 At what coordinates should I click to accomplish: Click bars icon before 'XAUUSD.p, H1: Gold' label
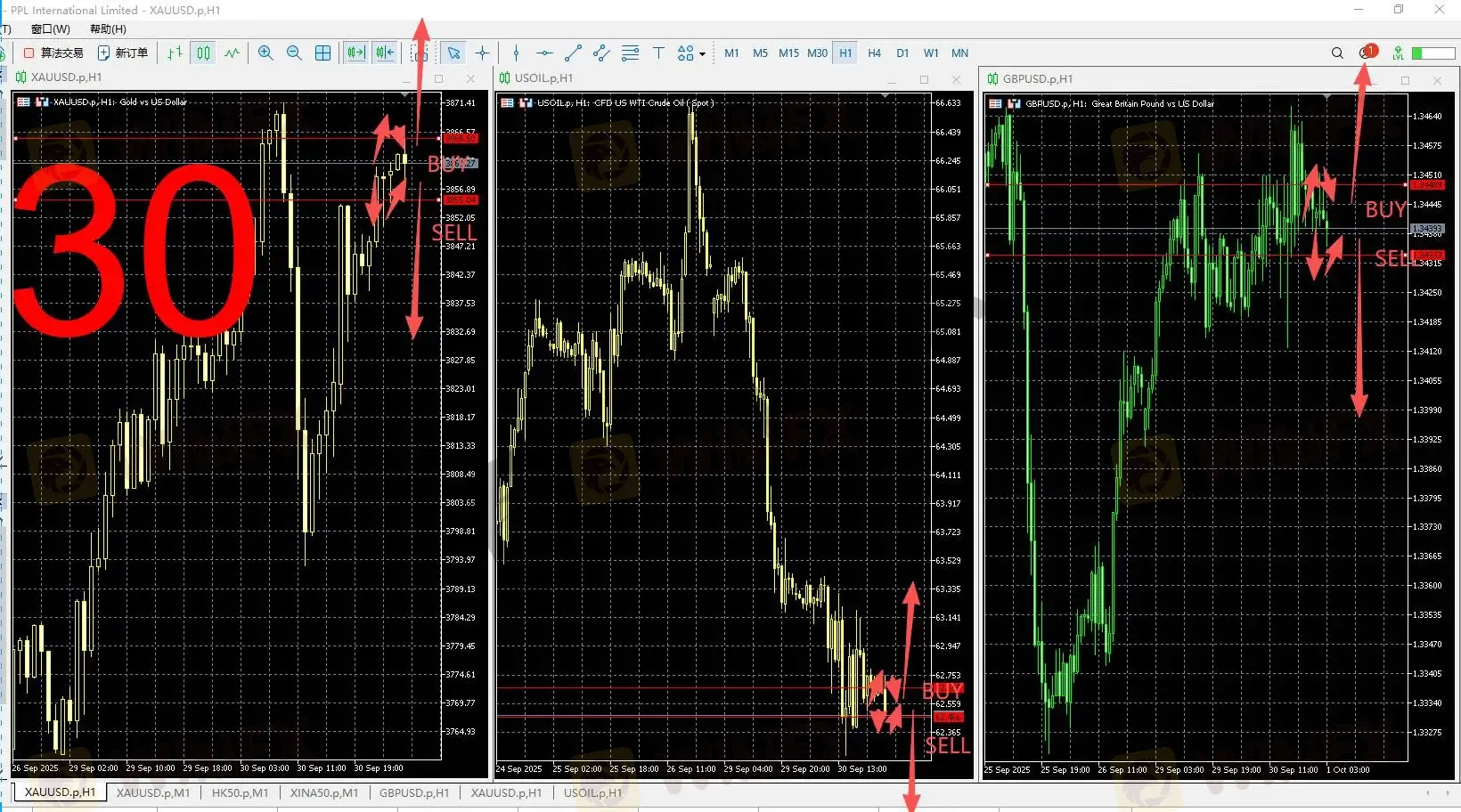[42, 101]
